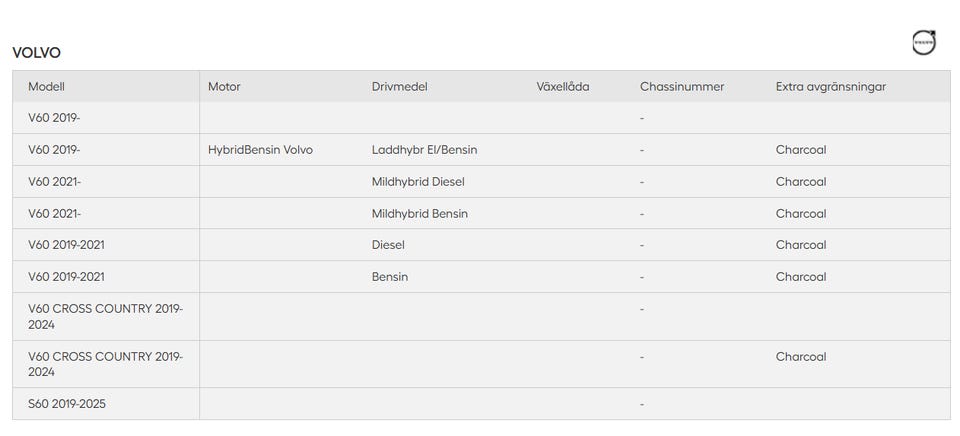Click the S60 2019-2025 model row
This screenshot has height=436, width=960.
pos(481,404)
